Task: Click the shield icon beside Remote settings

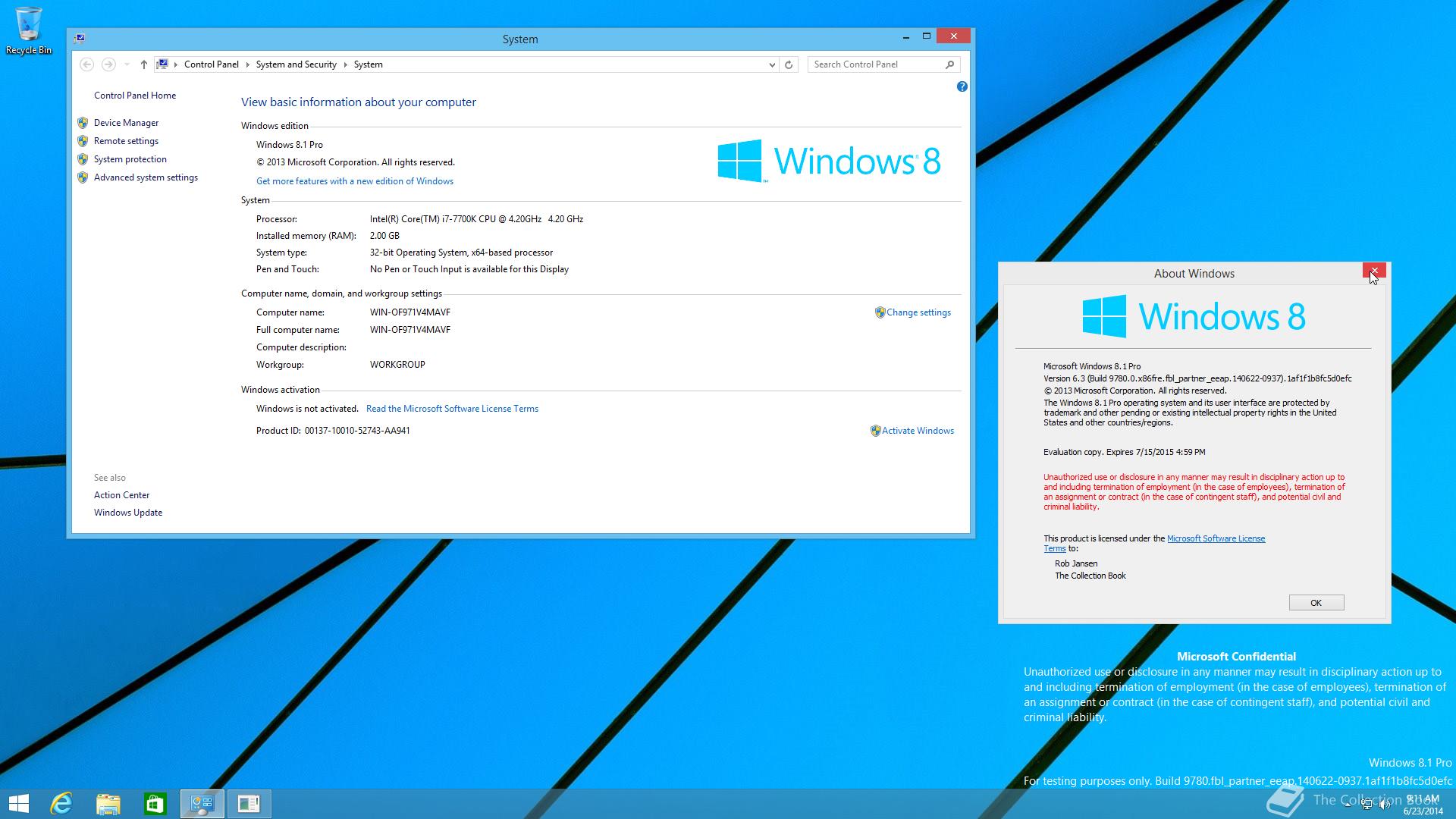Action: (83, 141)
